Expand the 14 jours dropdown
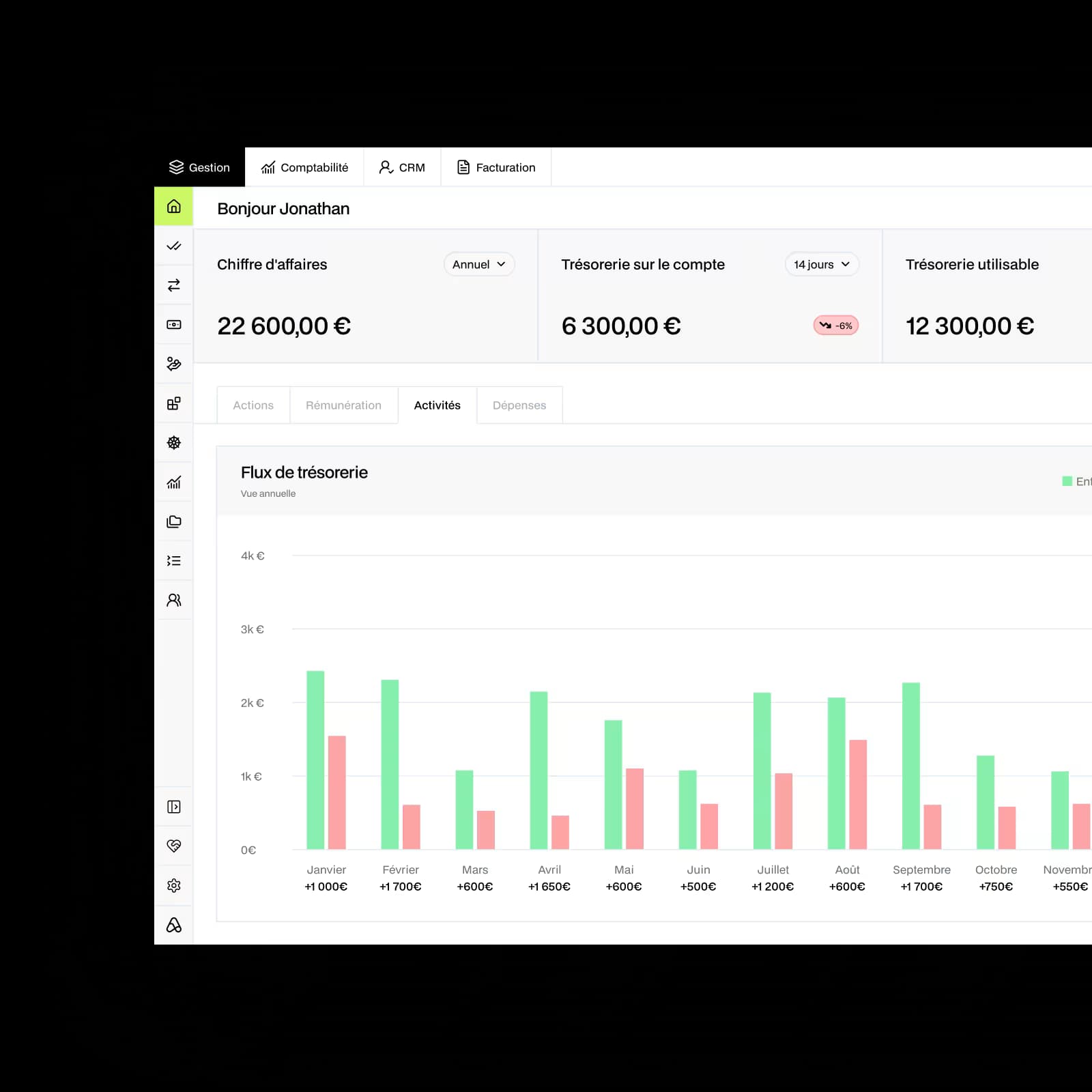 click(822, 264)
